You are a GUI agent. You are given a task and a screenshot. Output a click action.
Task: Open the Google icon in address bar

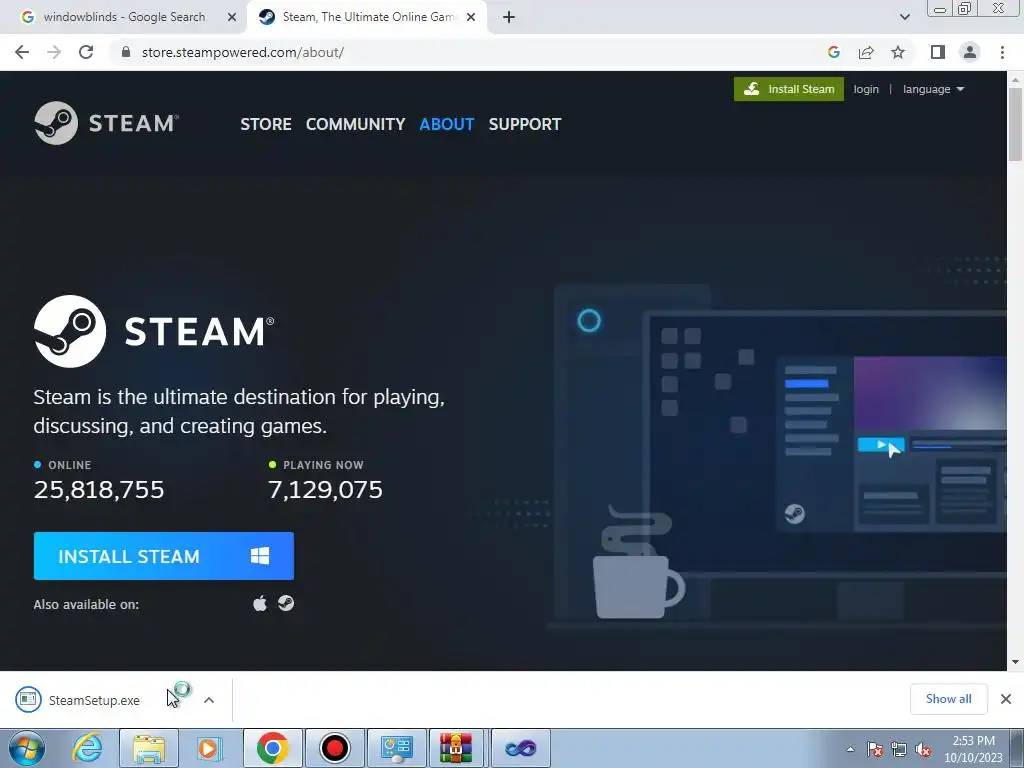(833, 52)
